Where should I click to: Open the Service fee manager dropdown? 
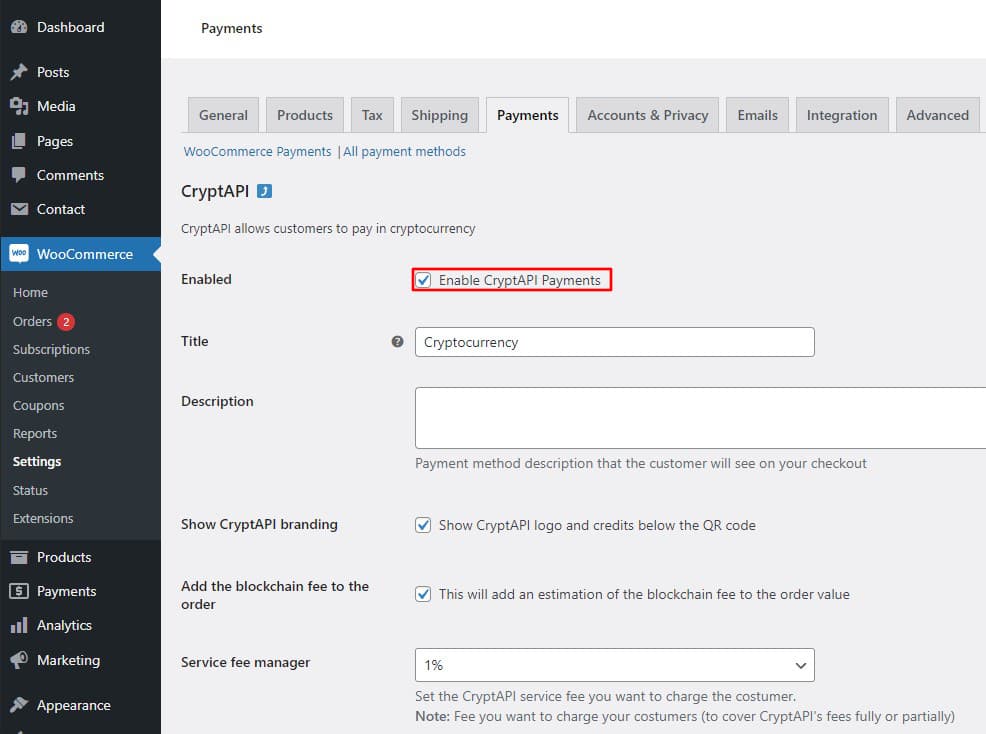(613, 664)
